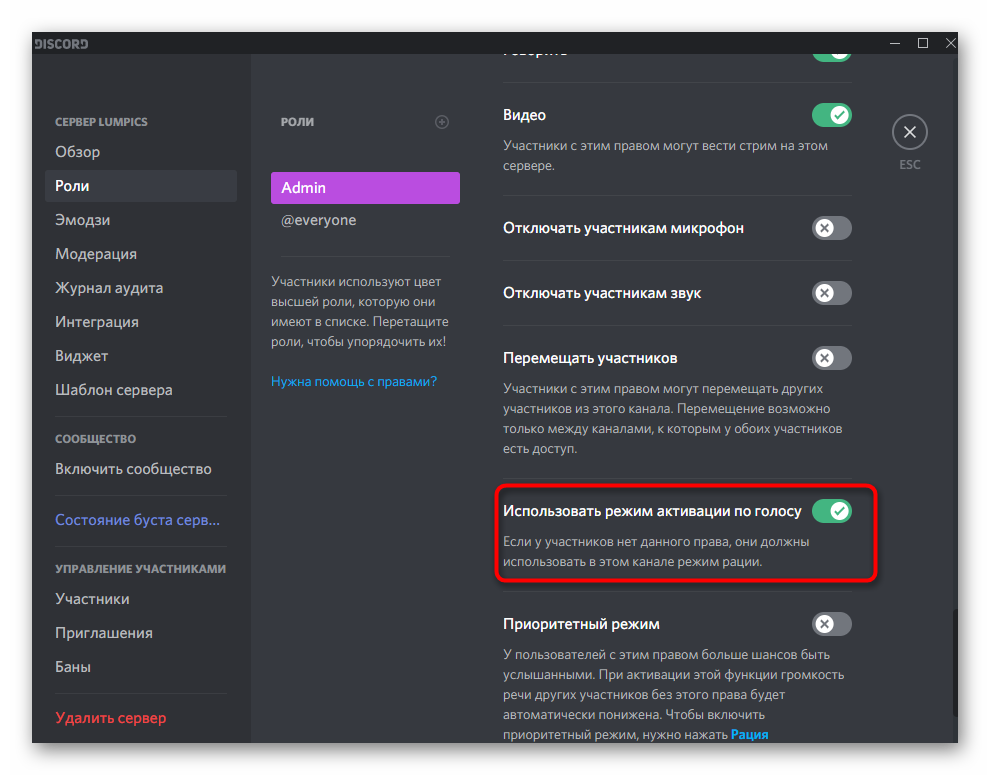Select the @everyone role
This screenshot has width=990, height=775.
(x=319, y=220)
